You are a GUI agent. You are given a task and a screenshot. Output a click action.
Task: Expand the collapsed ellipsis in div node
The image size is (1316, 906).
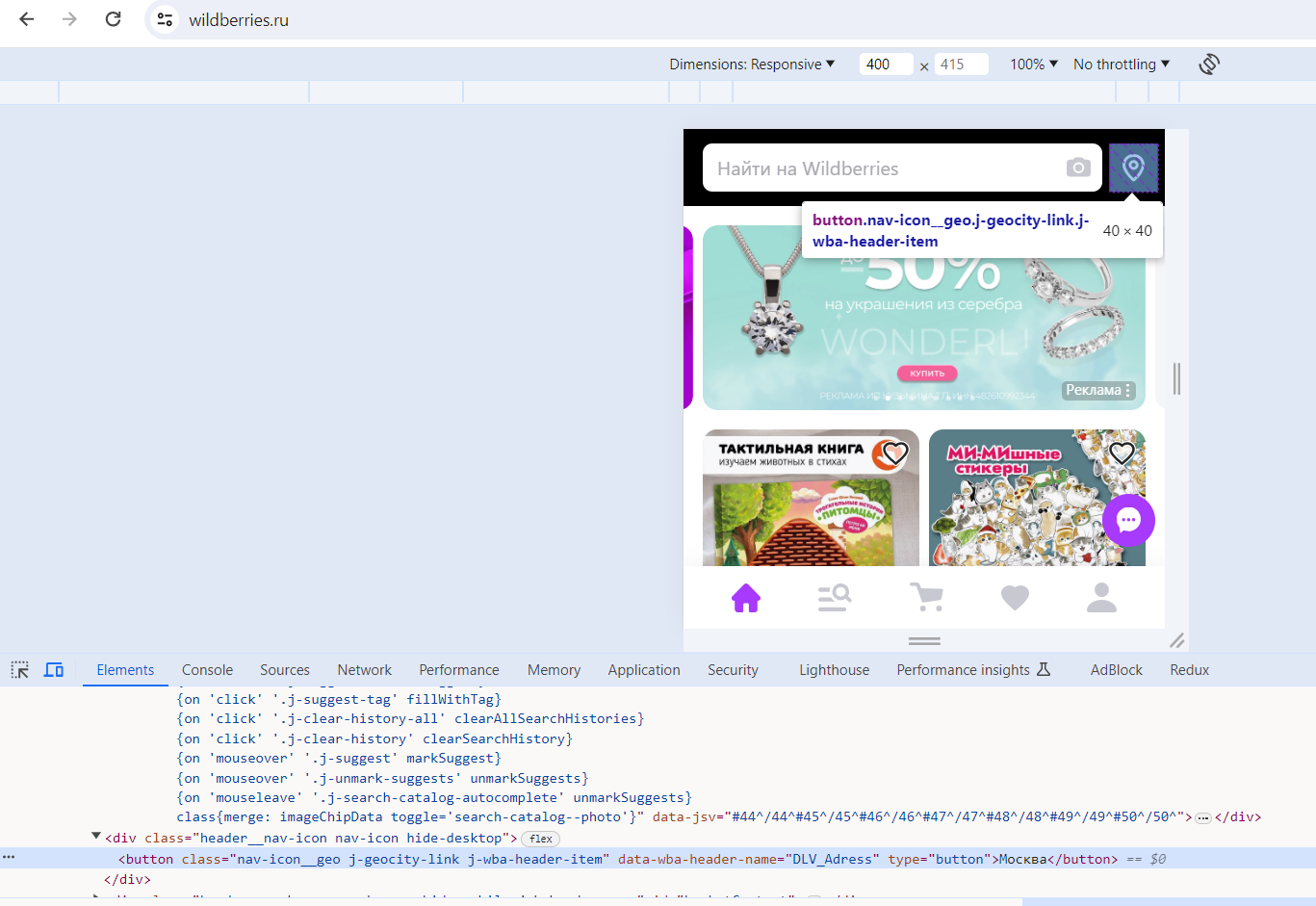click(1202, 817)
